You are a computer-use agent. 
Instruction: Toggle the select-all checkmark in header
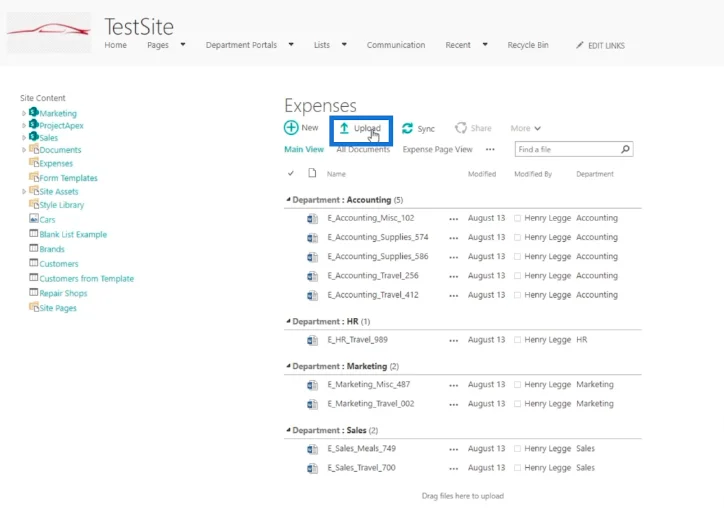(x=290, y=174)
